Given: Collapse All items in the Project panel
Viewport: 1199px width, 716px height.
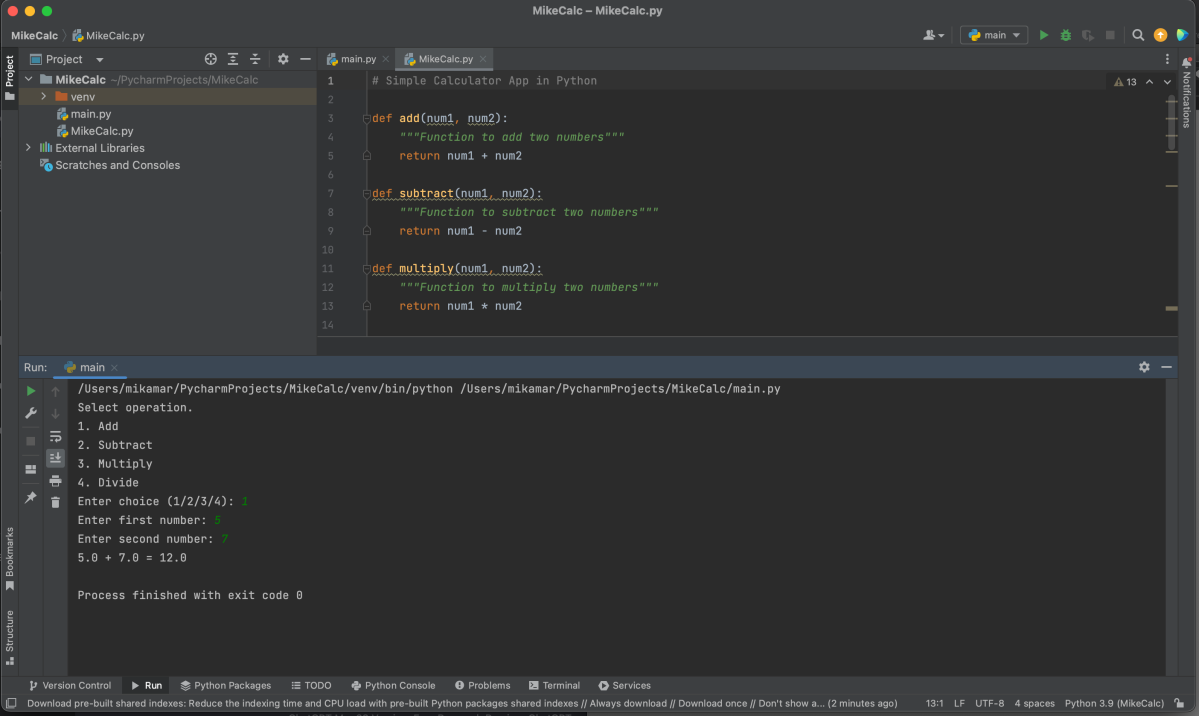Looking at the screenshot, I should [254, 59].
